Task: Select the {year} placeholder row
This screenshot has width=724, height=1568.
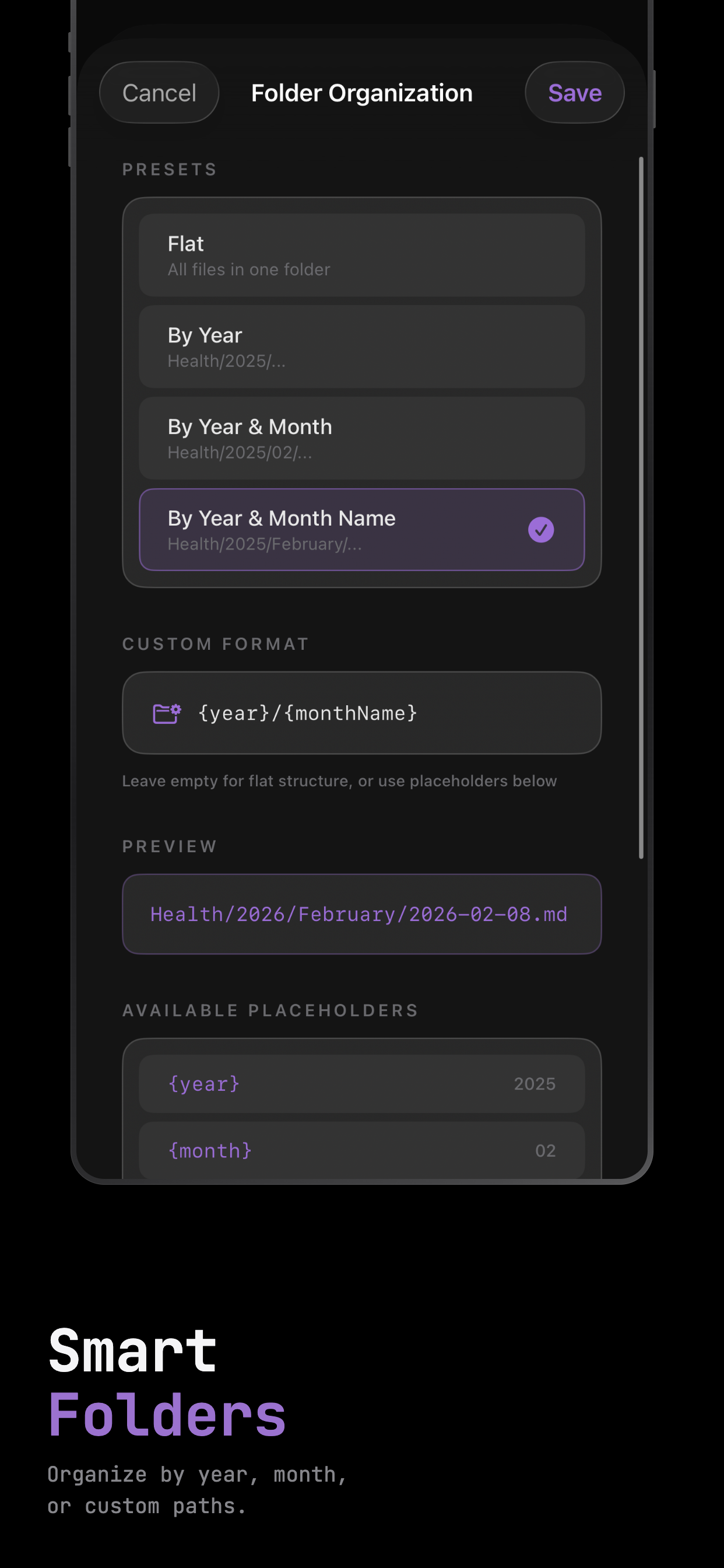Action: click(361, 1083)
